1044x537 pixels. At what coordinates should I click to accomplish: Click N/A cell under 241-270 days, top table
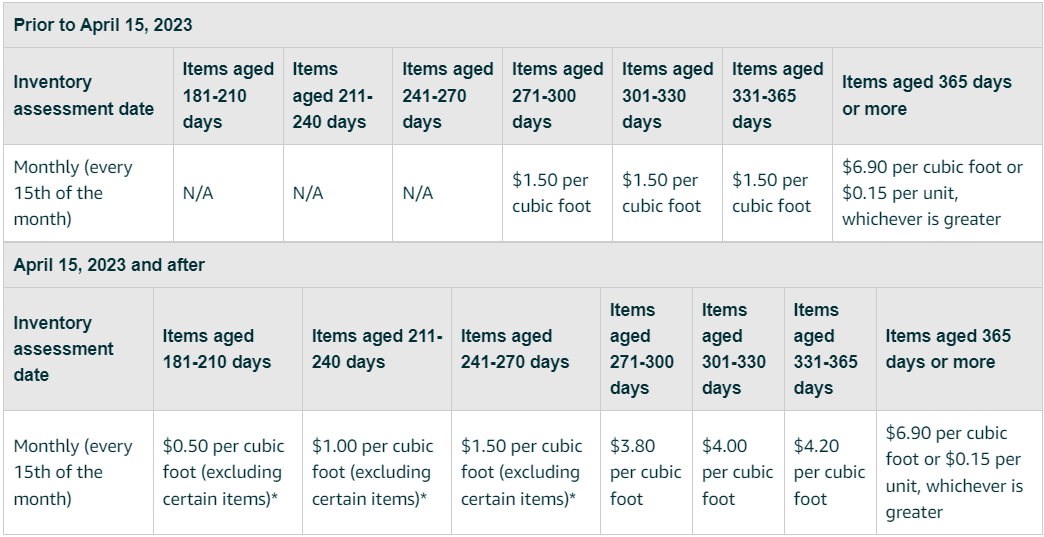tap(418, 194)
